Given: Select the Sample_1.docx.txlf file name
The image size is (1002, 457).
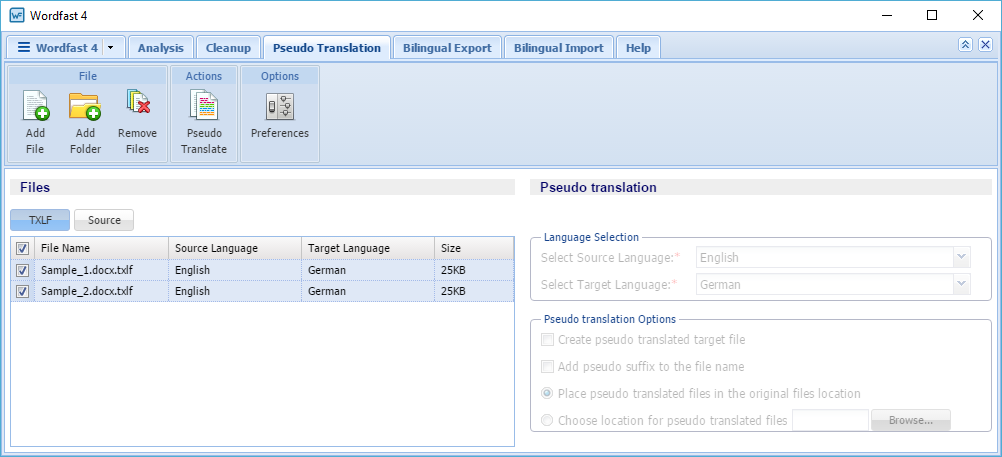Looking at the screenshot, I should (87, 270).
